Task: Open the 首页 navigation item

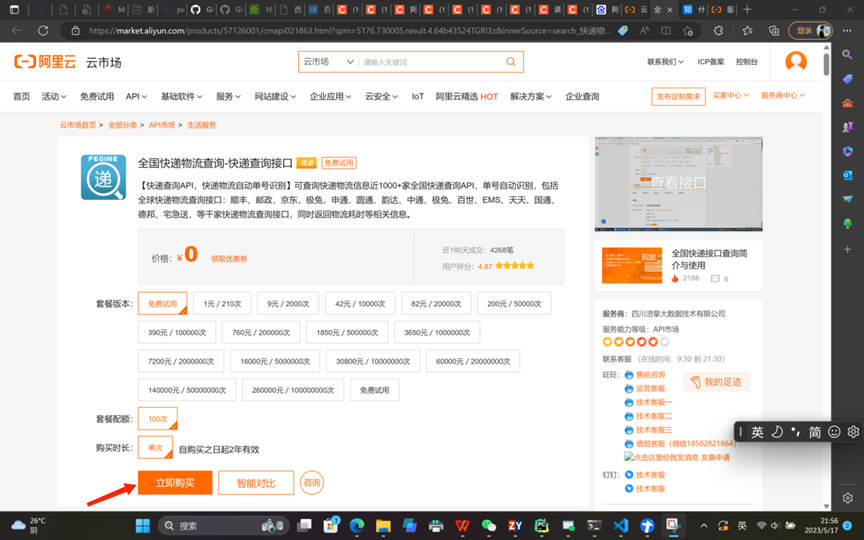Action: (x=21, y=96)
